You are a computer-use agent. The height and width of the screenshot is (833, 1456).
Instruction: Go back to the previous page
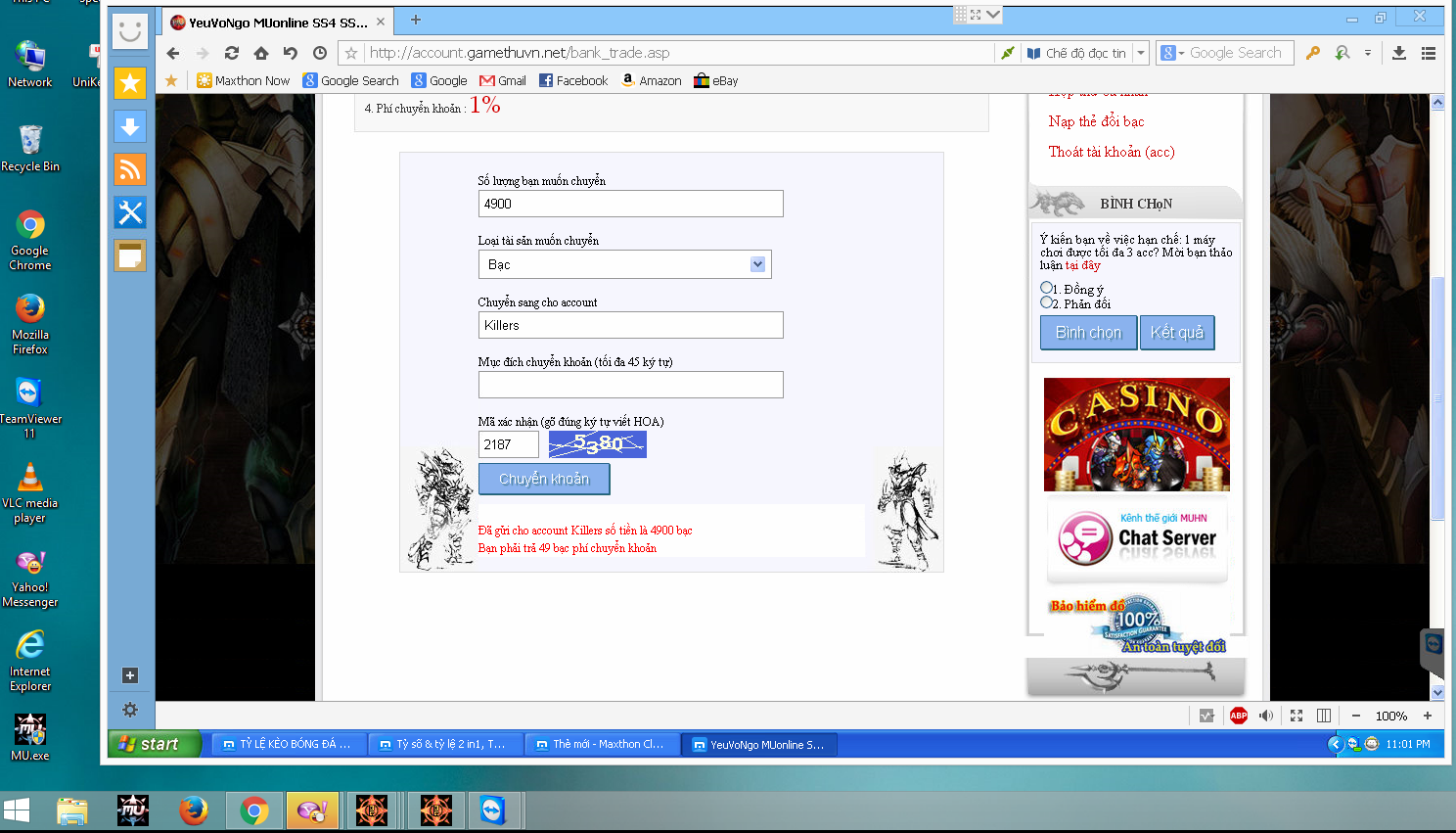(173, 53)
